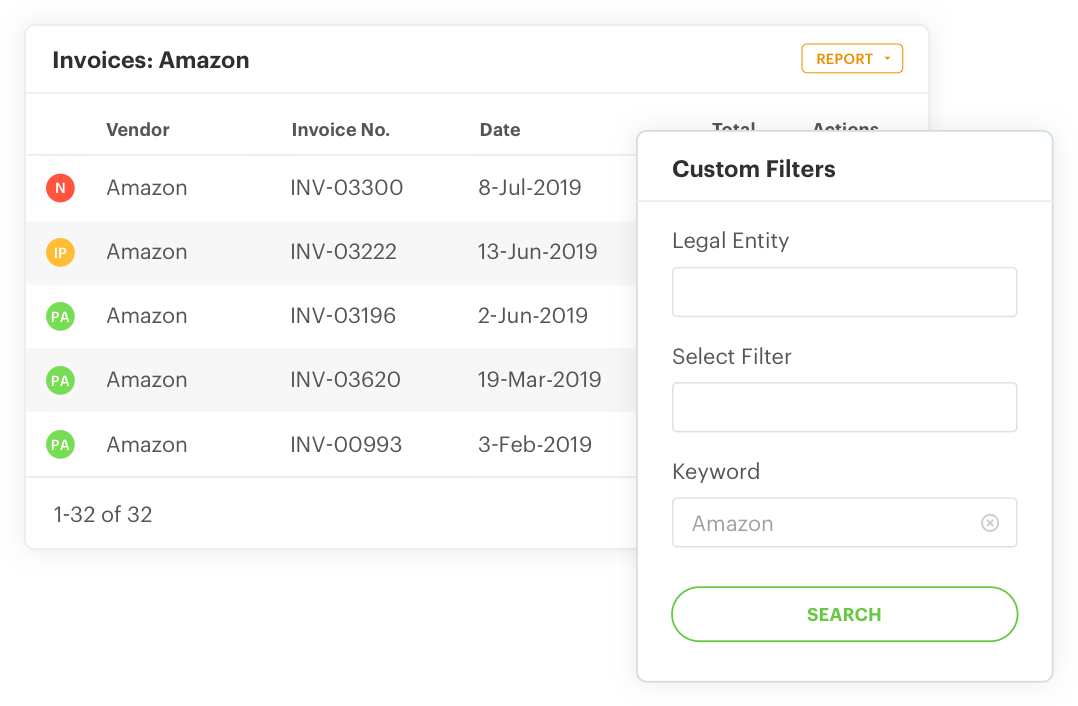This screenshot has width=1078, height=706.
Task: Select the Amazon vendor link on row INV-03300
Action: (146, 188)
